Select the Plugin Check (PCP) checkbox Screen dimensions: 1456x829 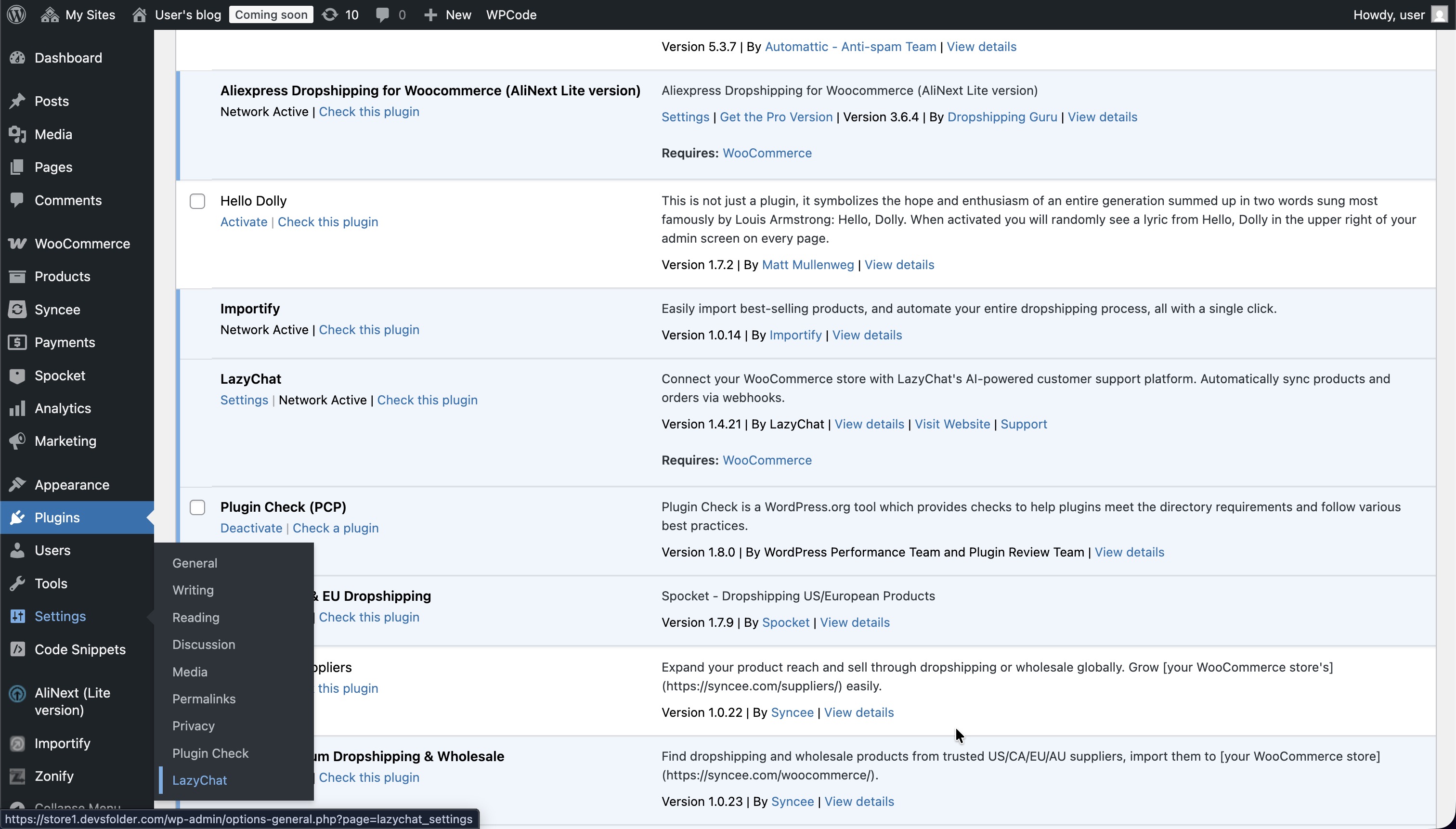pyautogui.click(x=197, y=507)
